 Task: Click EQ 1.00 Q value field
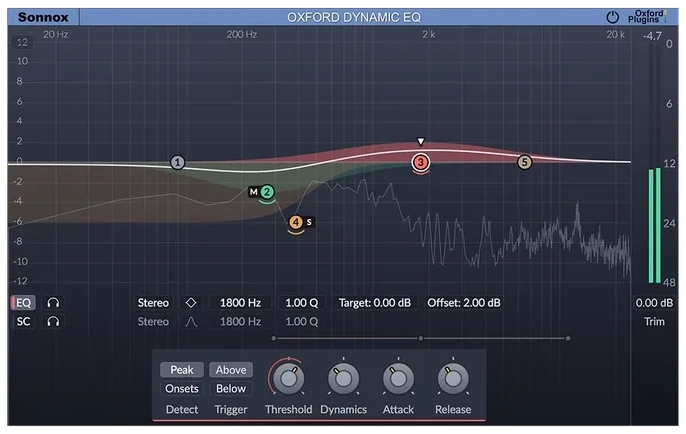(x=301, y=303)
